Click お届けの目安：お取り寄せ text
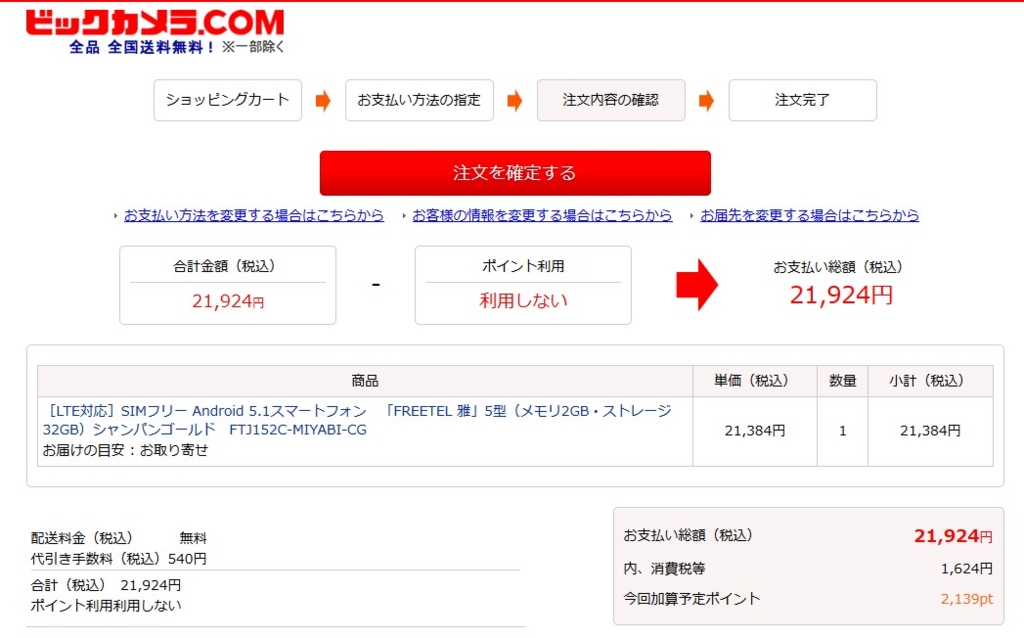Screen dimensions: 1024x638 point(125,450)
